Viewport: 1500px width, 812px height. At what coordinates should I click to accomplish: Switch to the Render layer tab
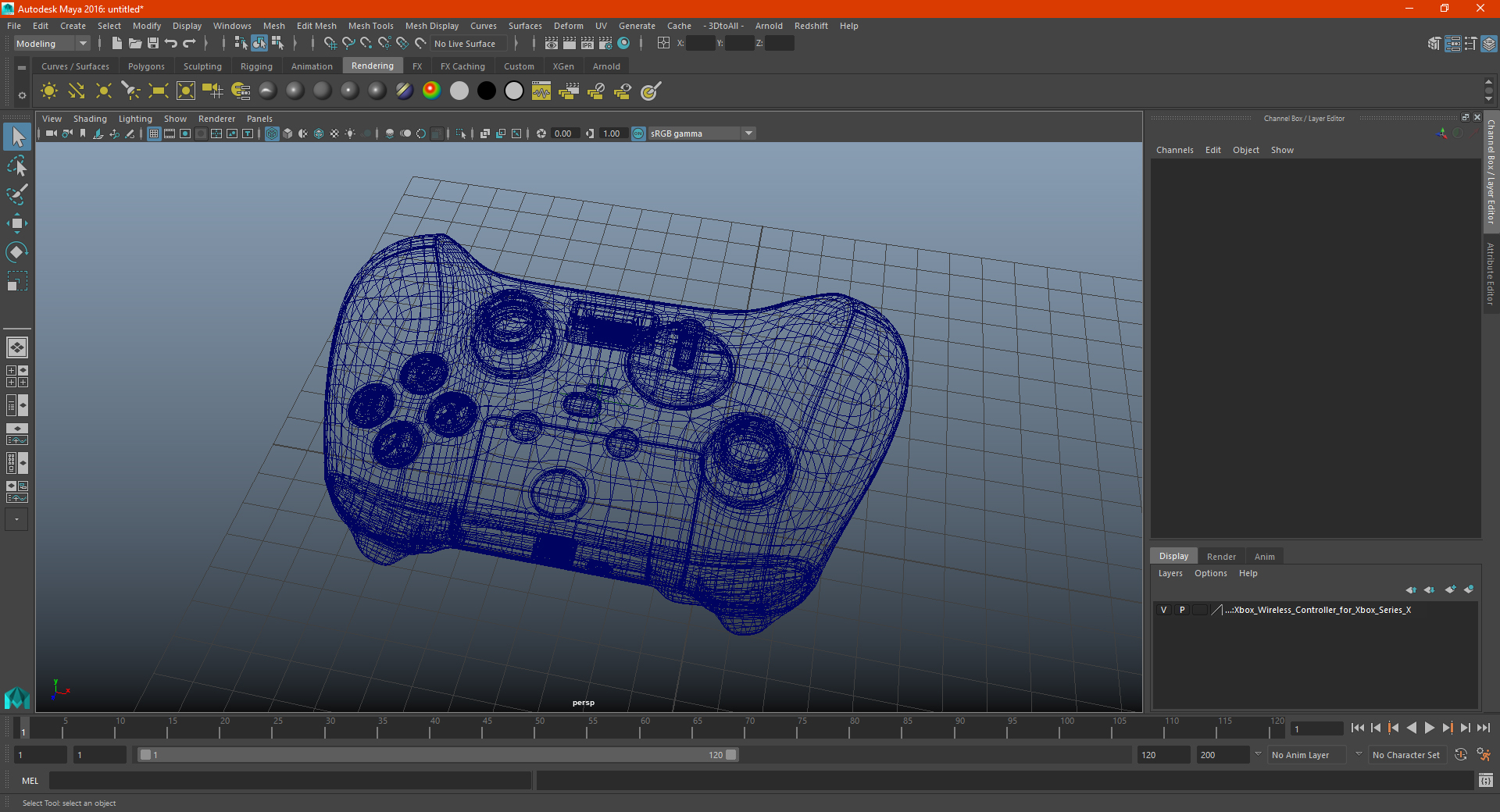(x=1221, y=557)
